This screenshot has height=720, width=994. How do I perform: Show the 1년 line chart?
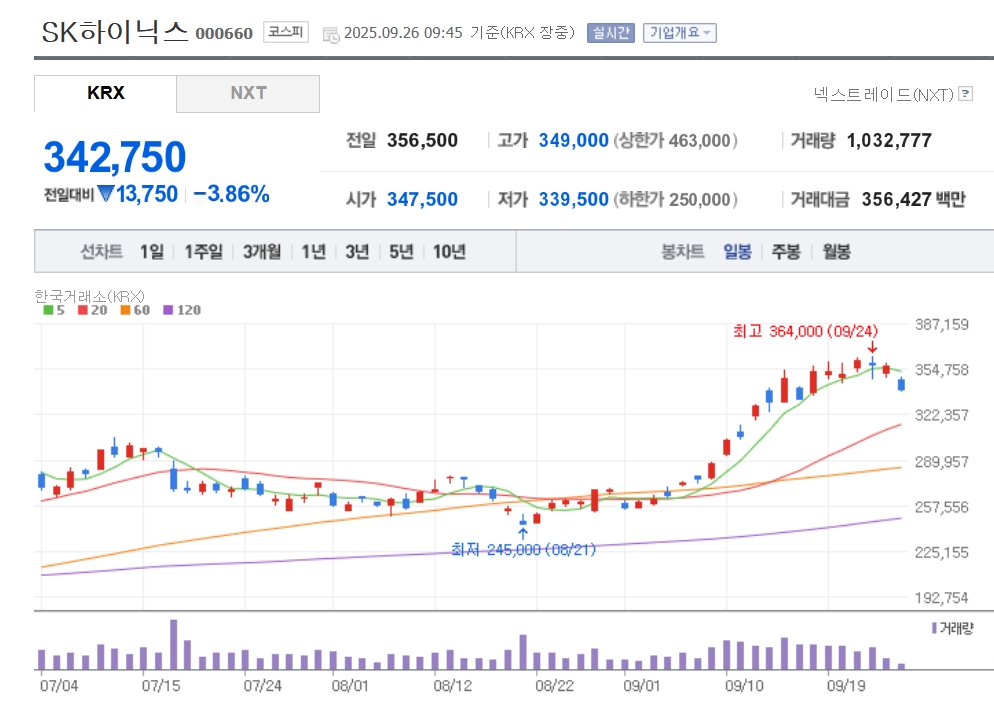pos(314,252)
